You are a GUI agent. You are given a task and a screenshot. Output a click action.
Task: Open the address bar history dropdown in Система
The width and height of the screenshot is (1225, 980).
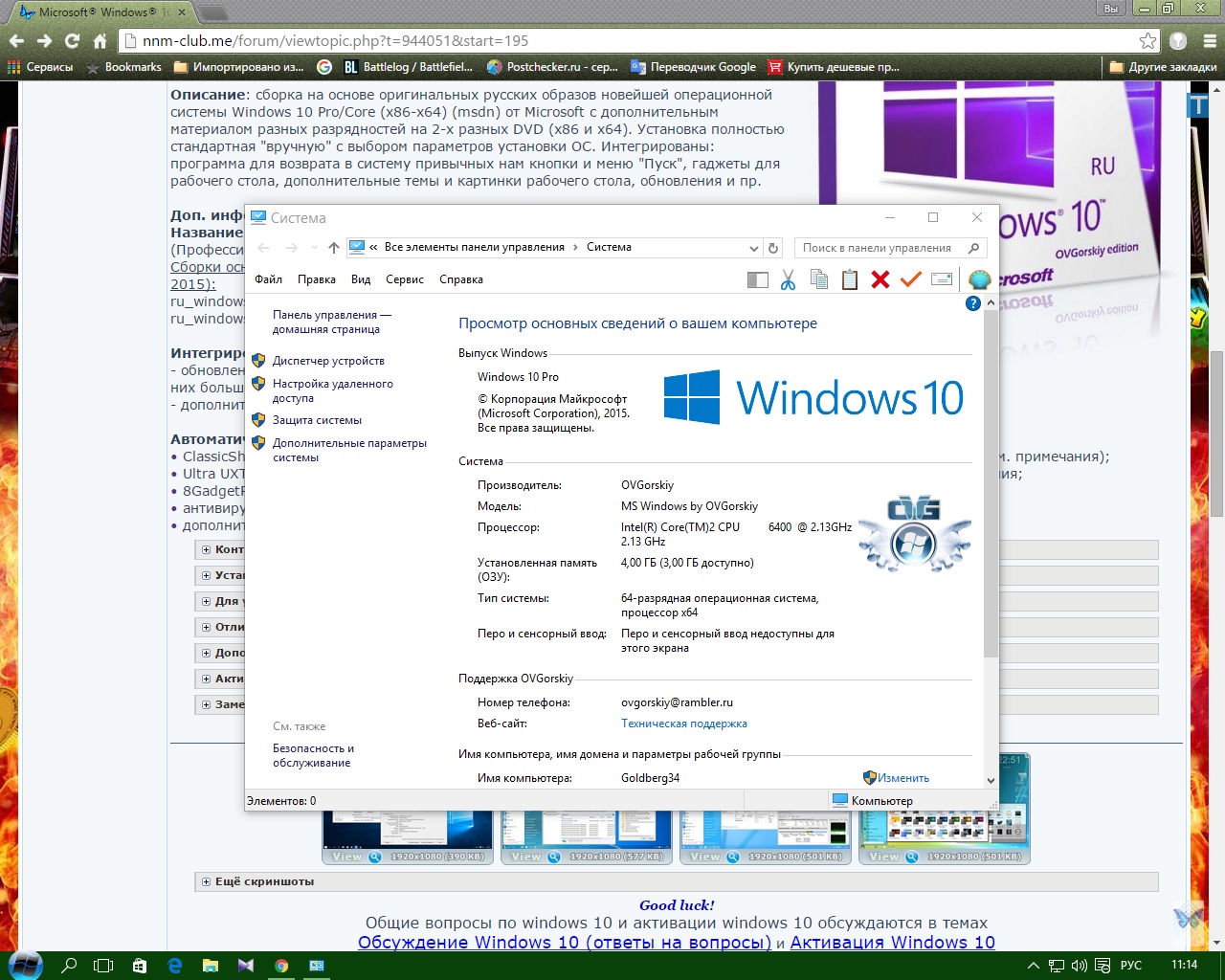pos(753,248)
